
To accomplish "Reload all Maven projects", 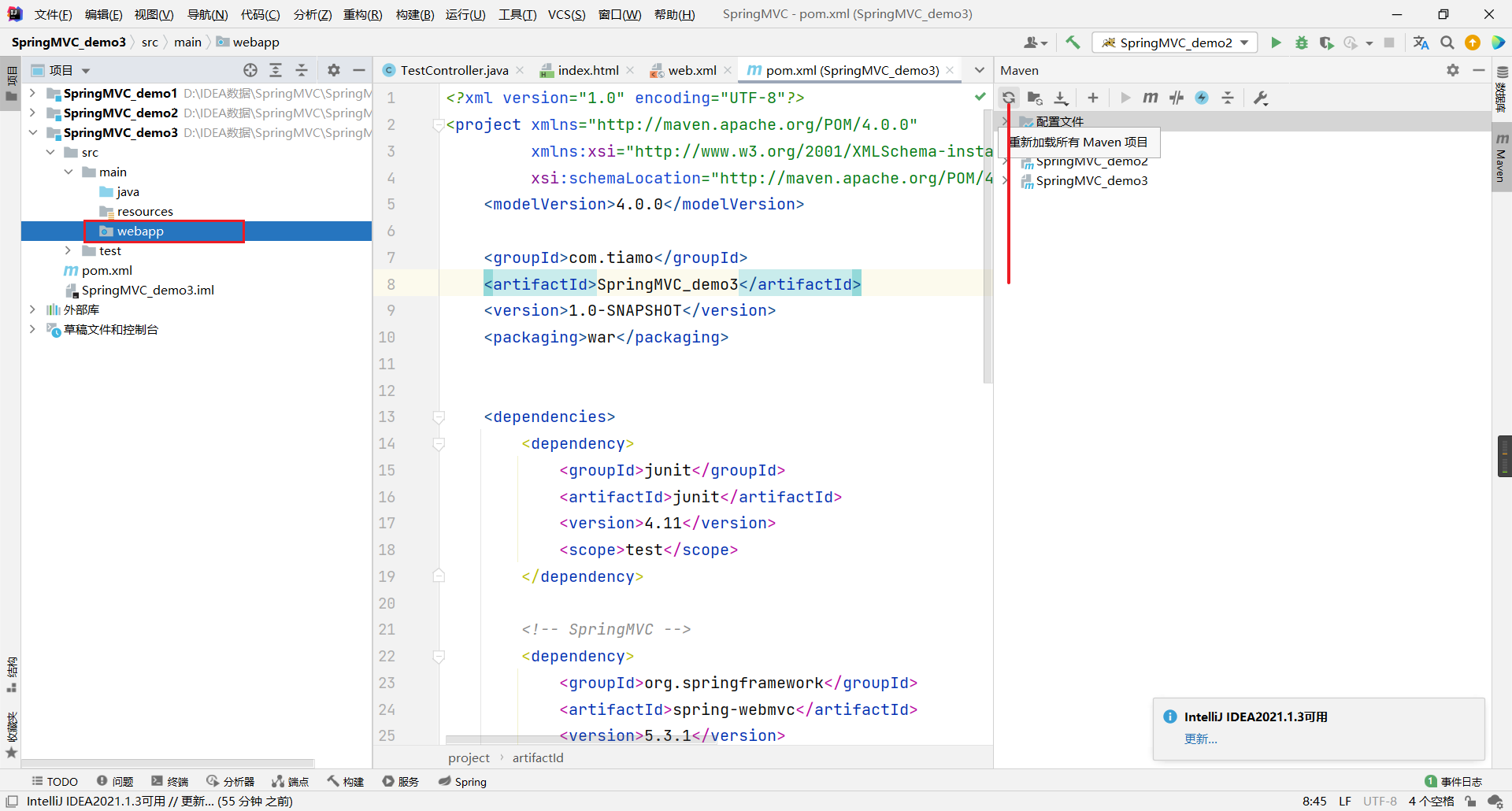I will click(x=1009, y=98).
